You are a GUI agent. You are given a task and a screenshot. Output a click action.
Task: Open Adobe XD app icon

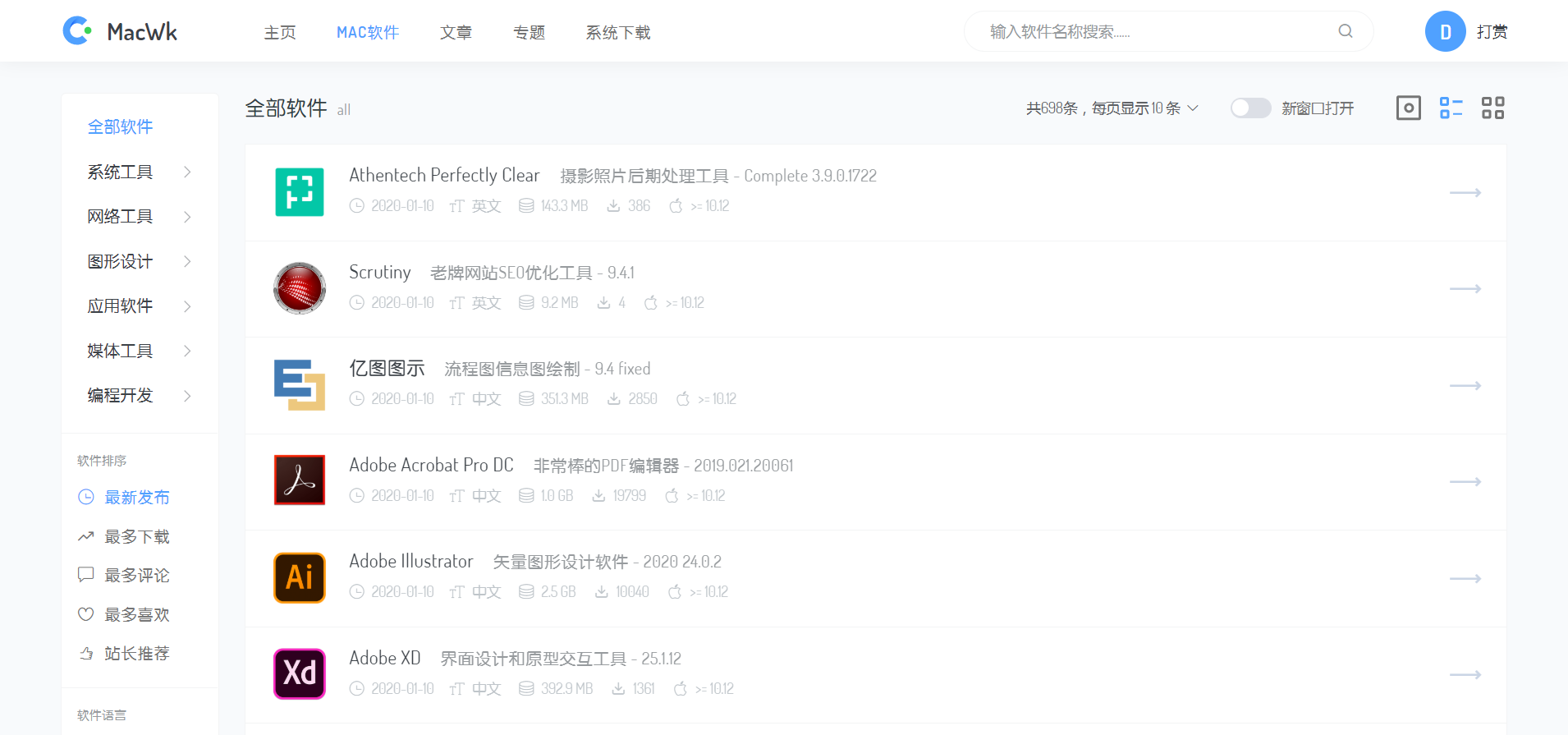pos(300,673)
